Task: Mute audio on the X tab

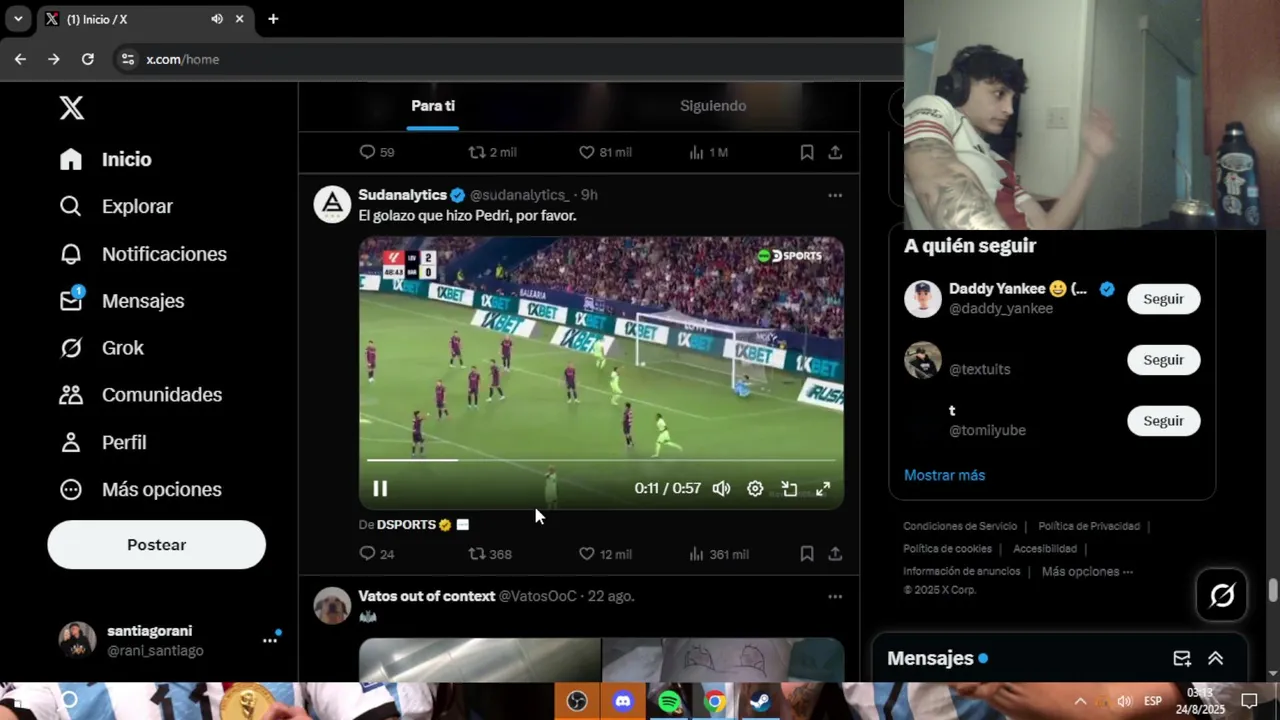Action: point(217,19)
